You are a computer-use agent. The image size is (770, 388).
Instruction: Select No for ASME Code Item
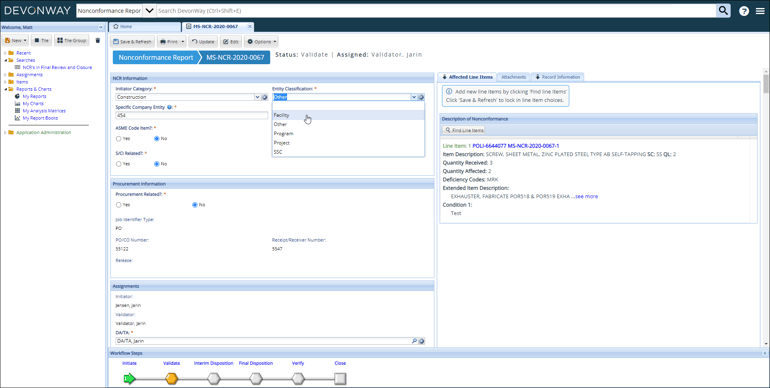pyautogui.click(x=157, y=139)
